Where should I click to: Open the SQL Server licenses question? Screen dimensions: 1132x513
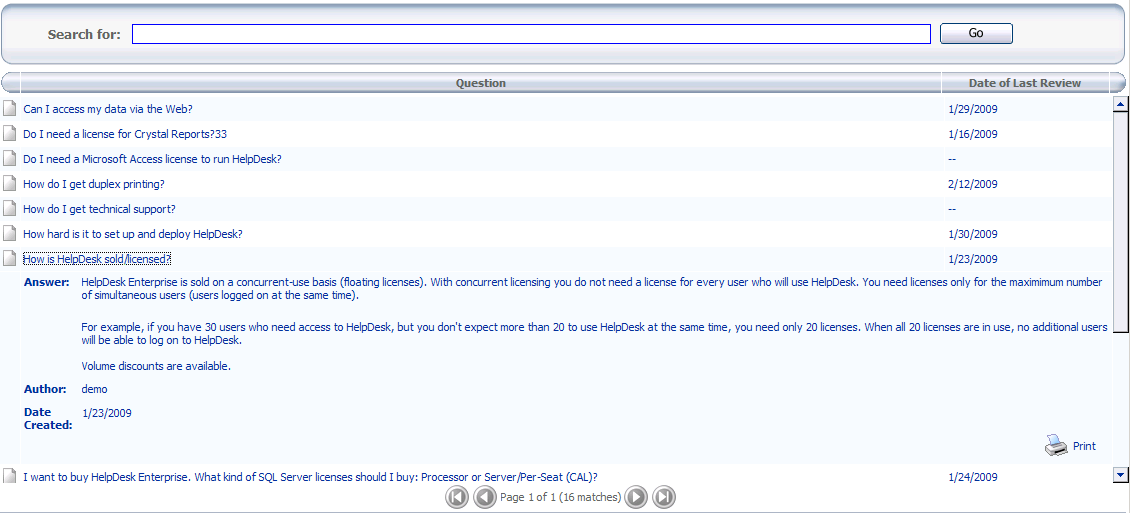click(310, 477)
